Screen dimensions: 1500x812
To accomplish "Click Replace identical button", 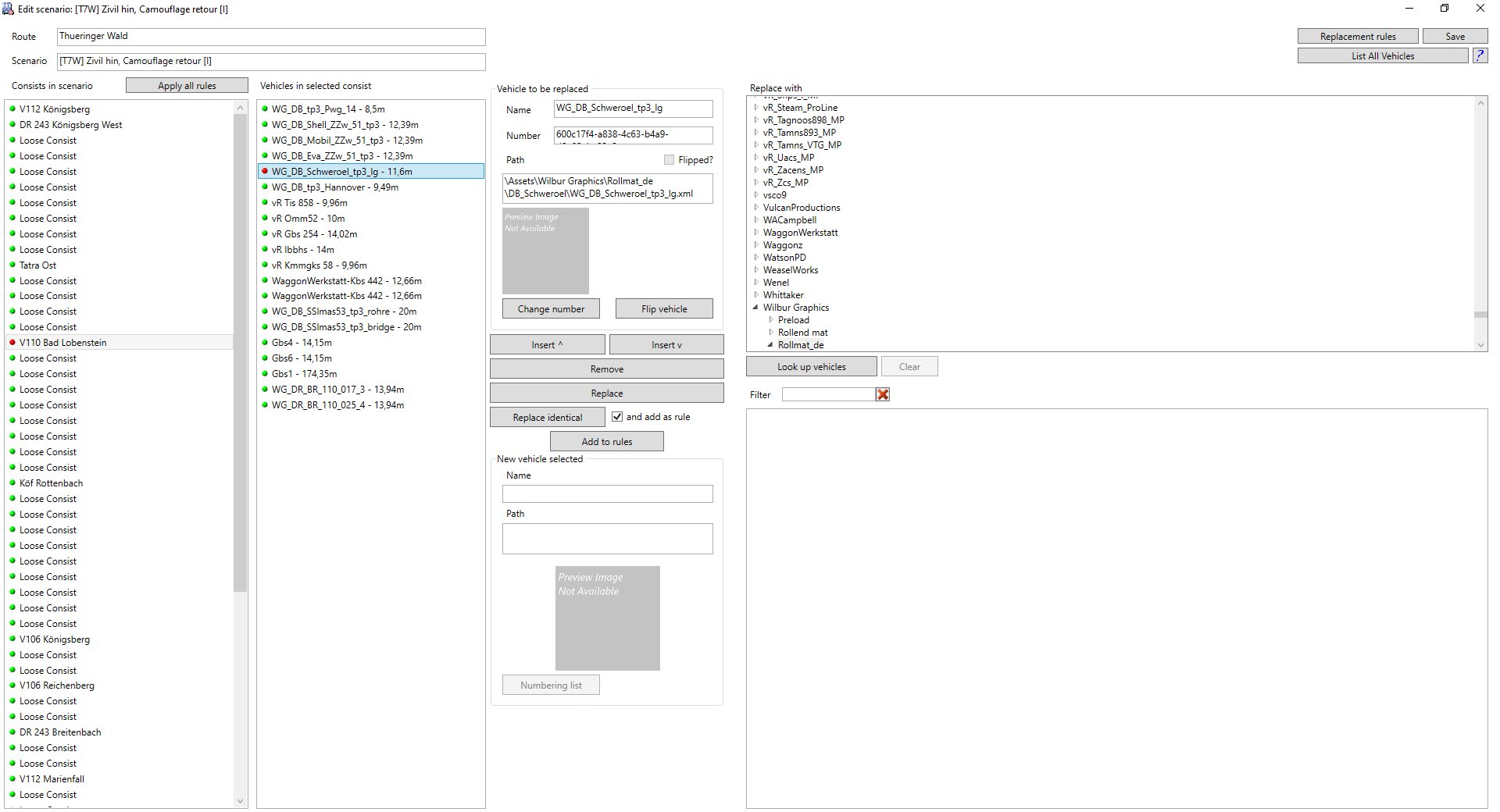I will tap(547, 418).
